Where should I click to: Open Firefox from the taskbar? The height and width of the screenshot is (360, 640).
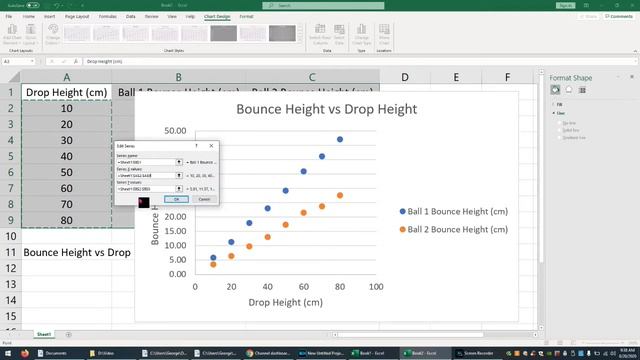click(24, 353)
